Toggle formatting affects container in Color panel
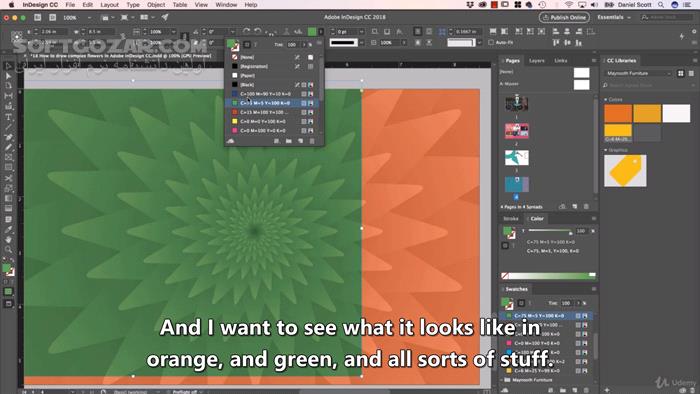 coord(505,245)
